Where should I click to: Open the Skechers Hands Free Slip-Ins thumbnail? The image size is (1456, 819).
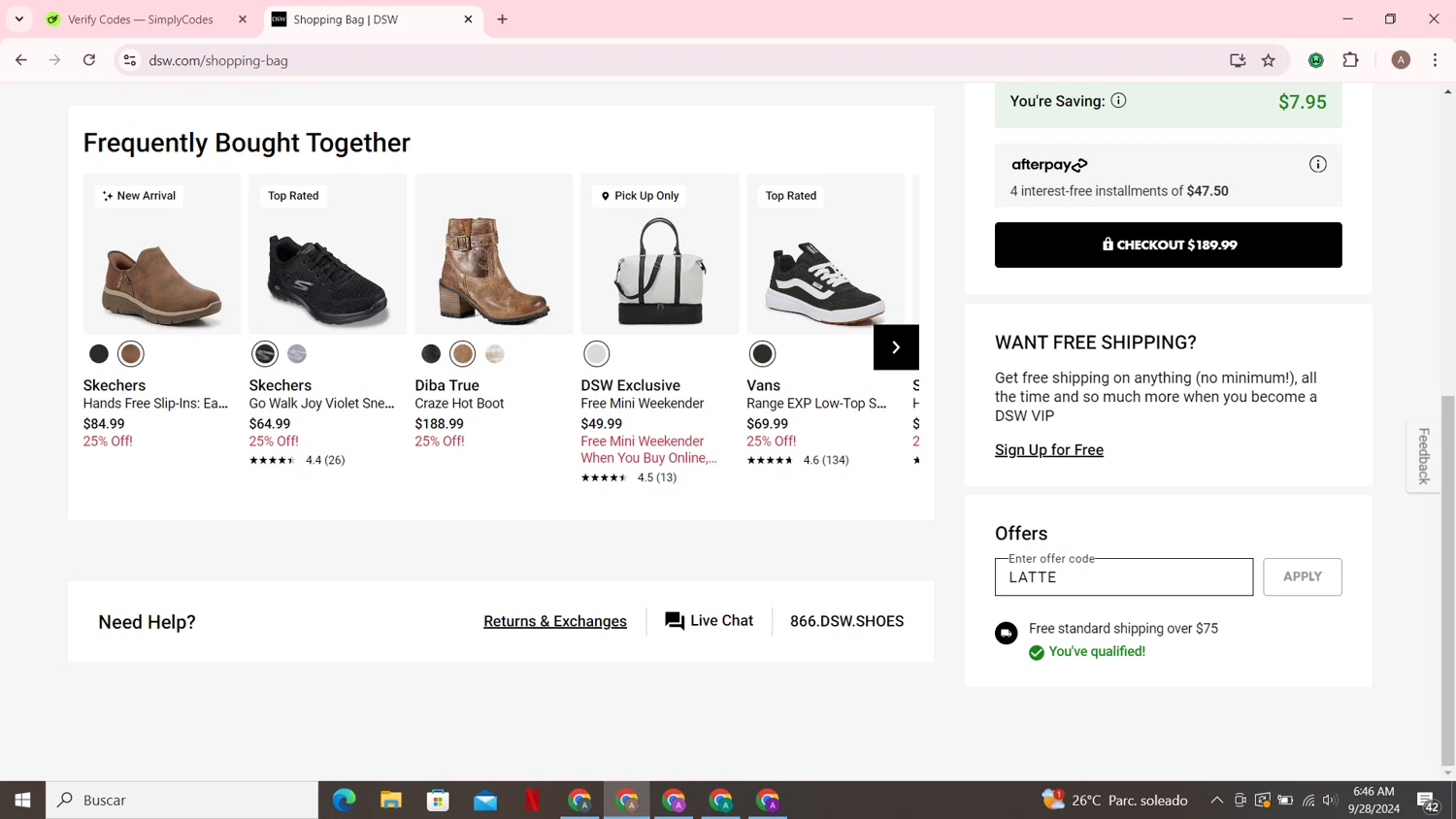pos(162,254)
